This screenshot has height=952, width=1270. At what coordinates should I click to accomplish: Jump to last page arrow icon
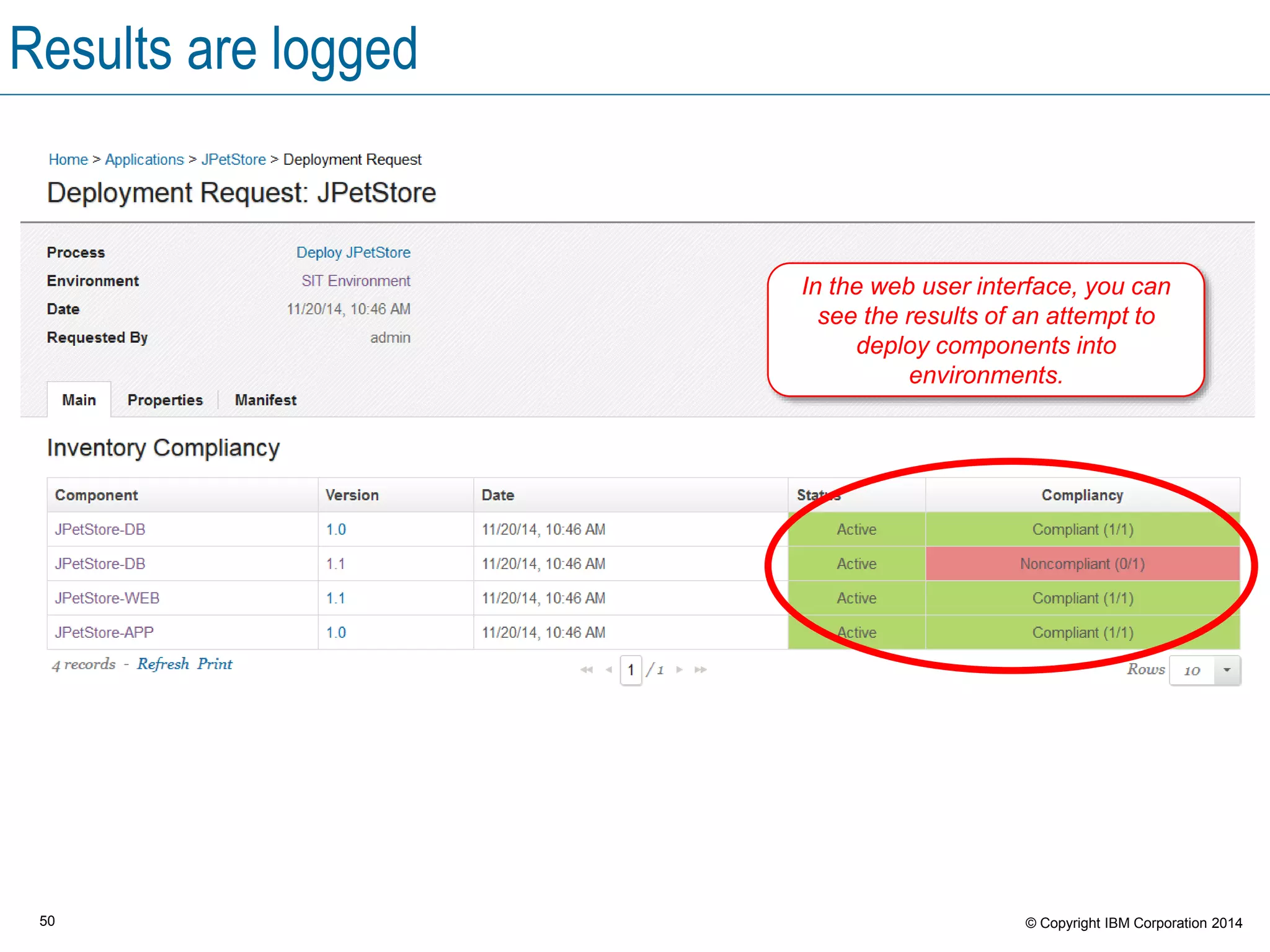coord(701,669)
